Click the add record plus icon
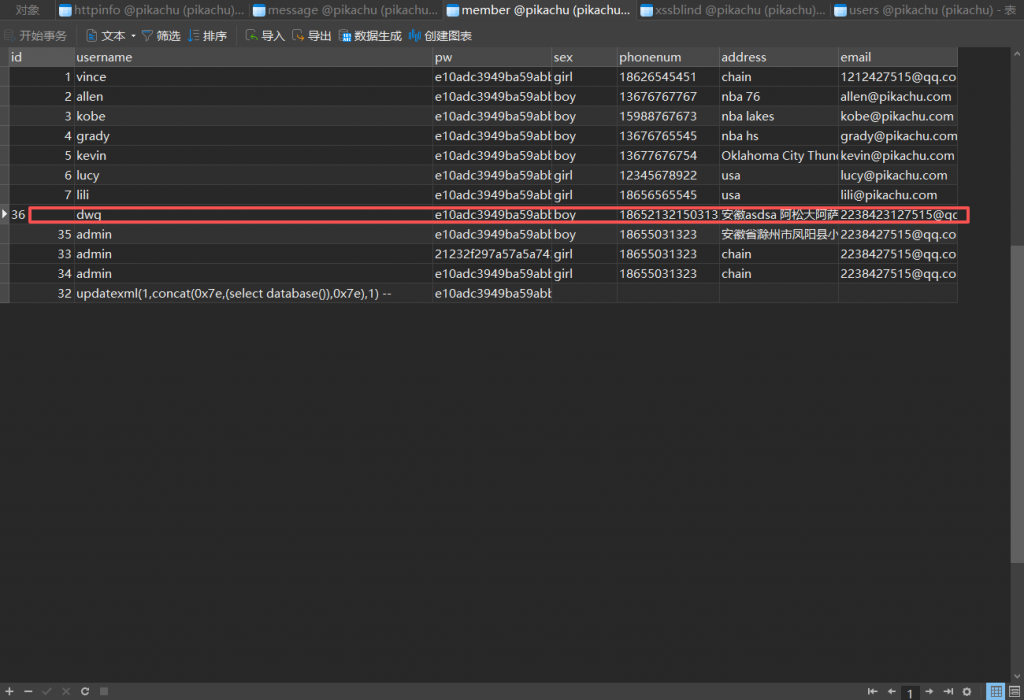 10,691
